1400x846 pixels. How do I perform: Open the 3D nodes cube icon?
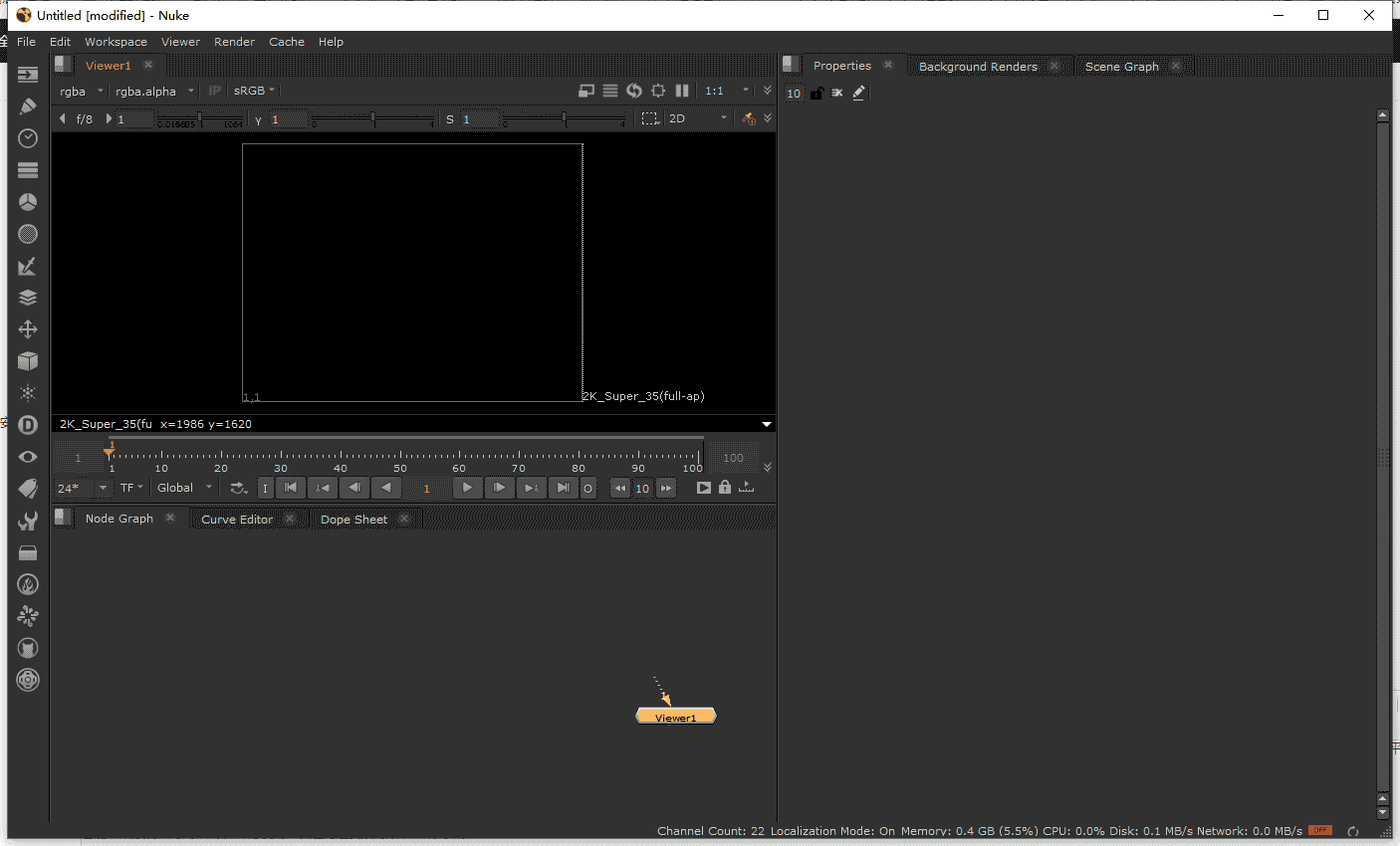coord(28,361)
